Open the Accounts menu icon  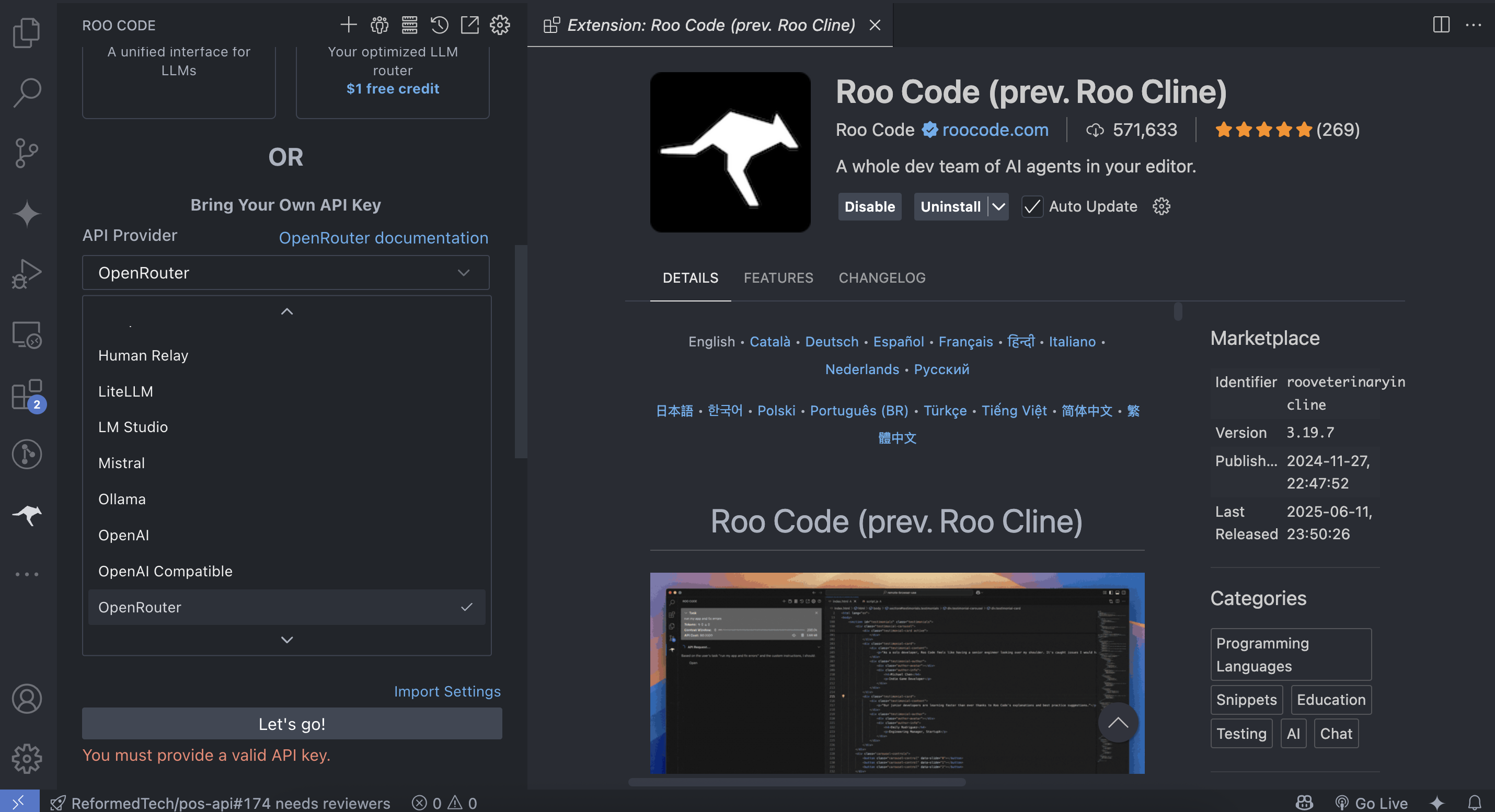tap(27, 699)
